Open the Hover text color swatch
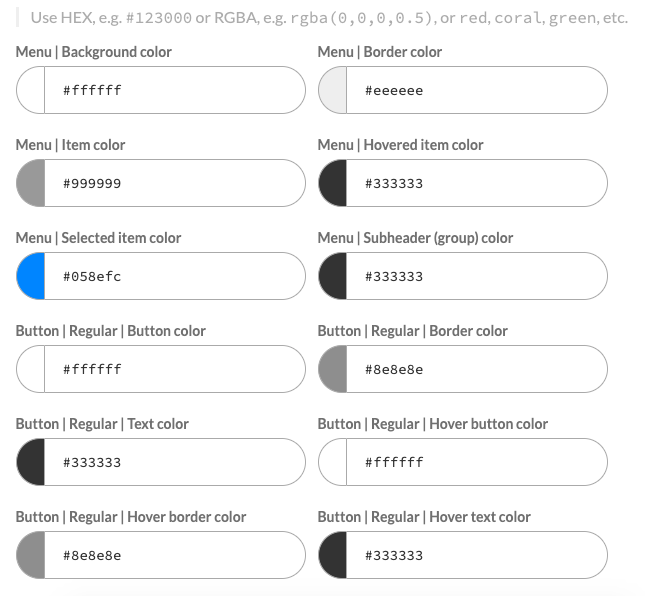 point(334,555)
